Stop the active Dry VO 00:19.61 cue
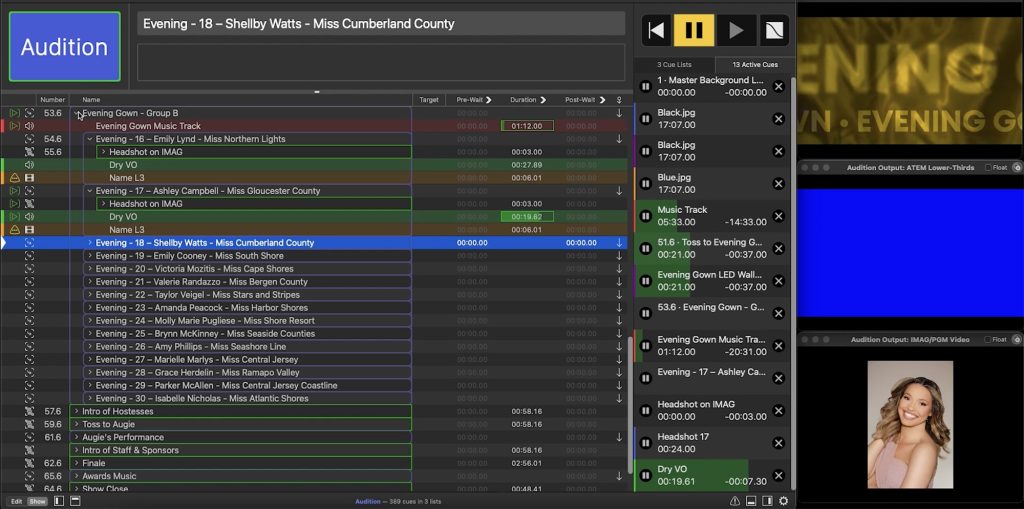The height and width of the screenshot is (509, 1024). point(778,476)
